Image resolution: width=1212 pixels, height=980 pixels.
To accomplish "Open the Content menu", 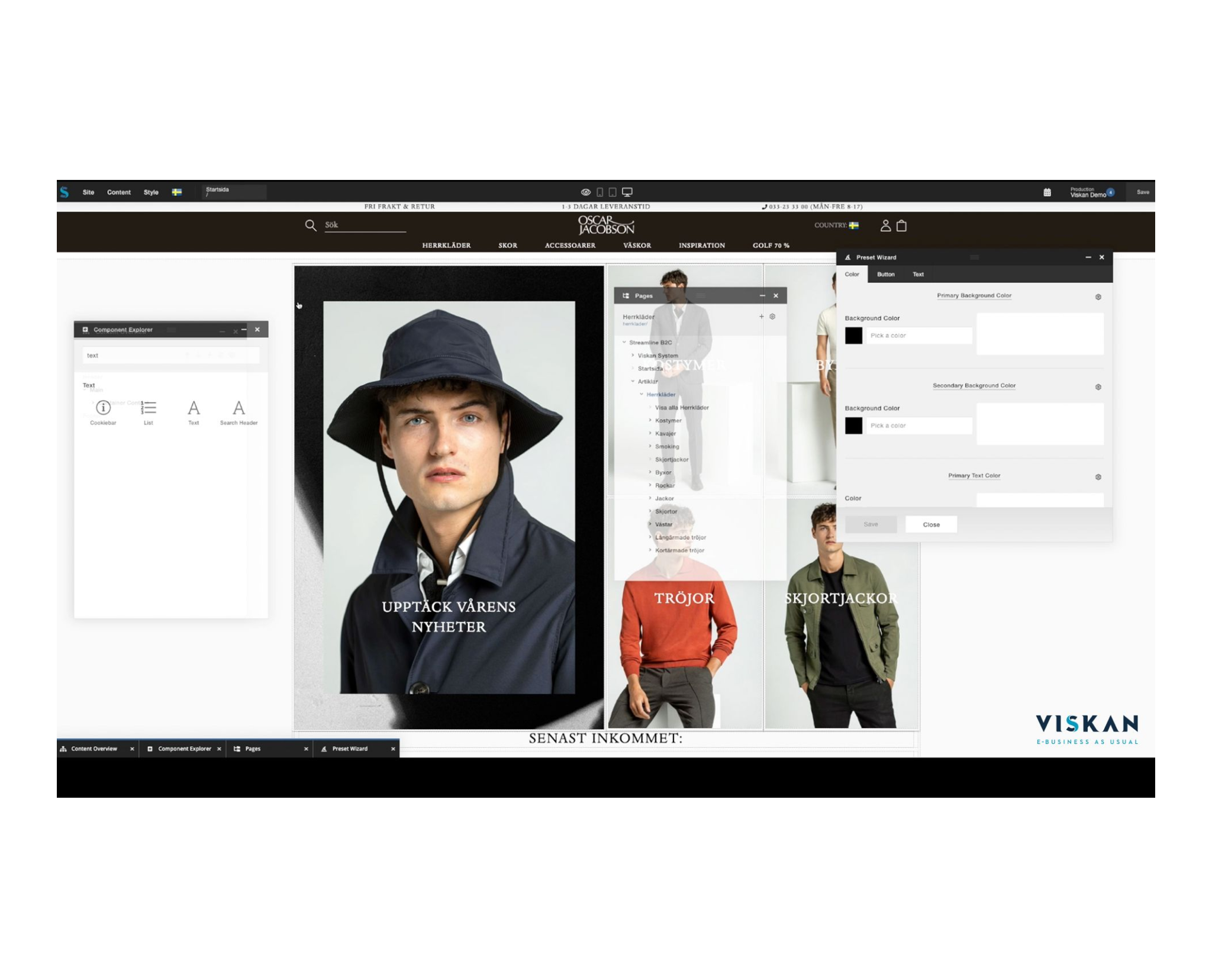I will pos(119,192).
